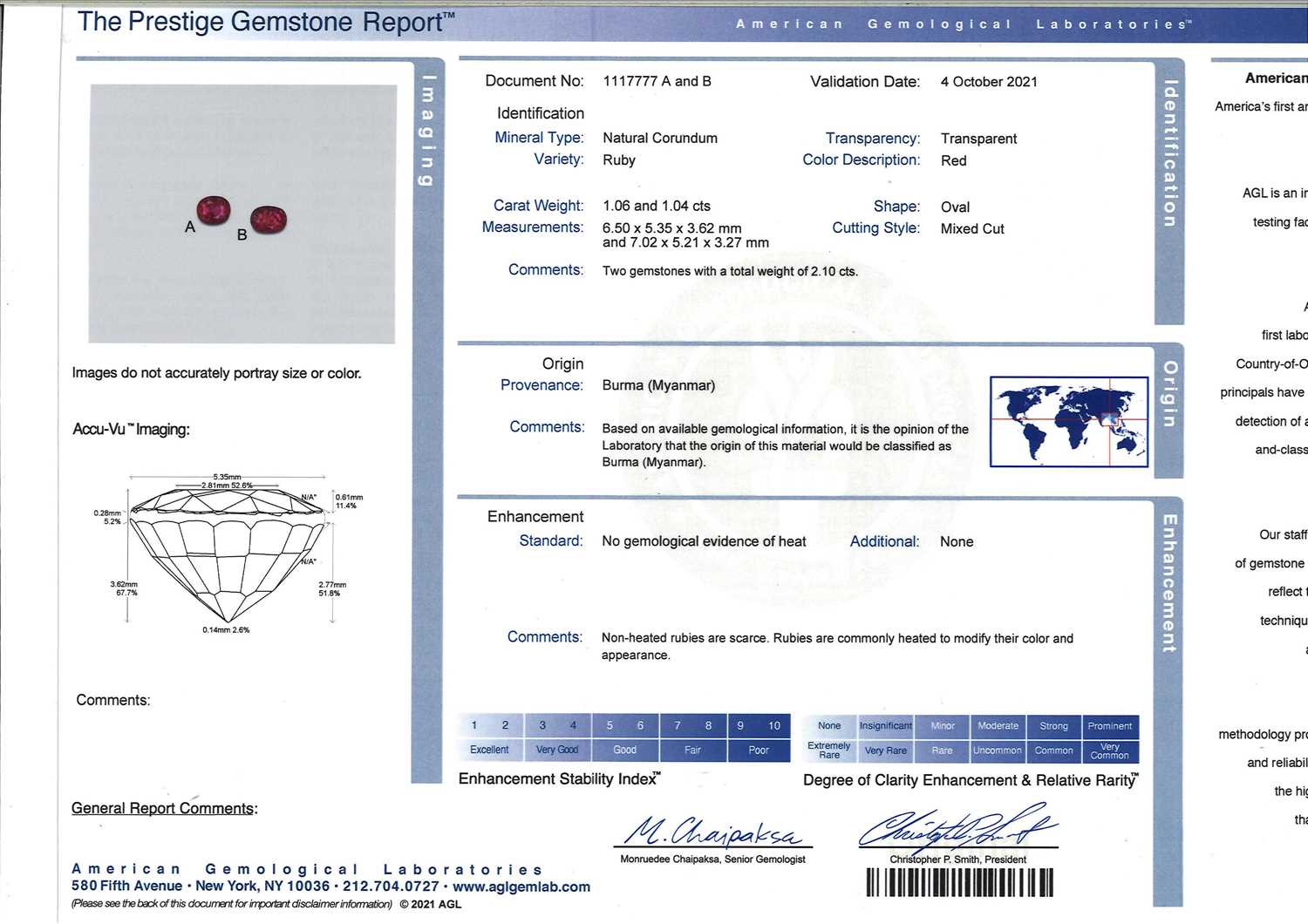Click the "Fair" stability index cell

[692, 750]
